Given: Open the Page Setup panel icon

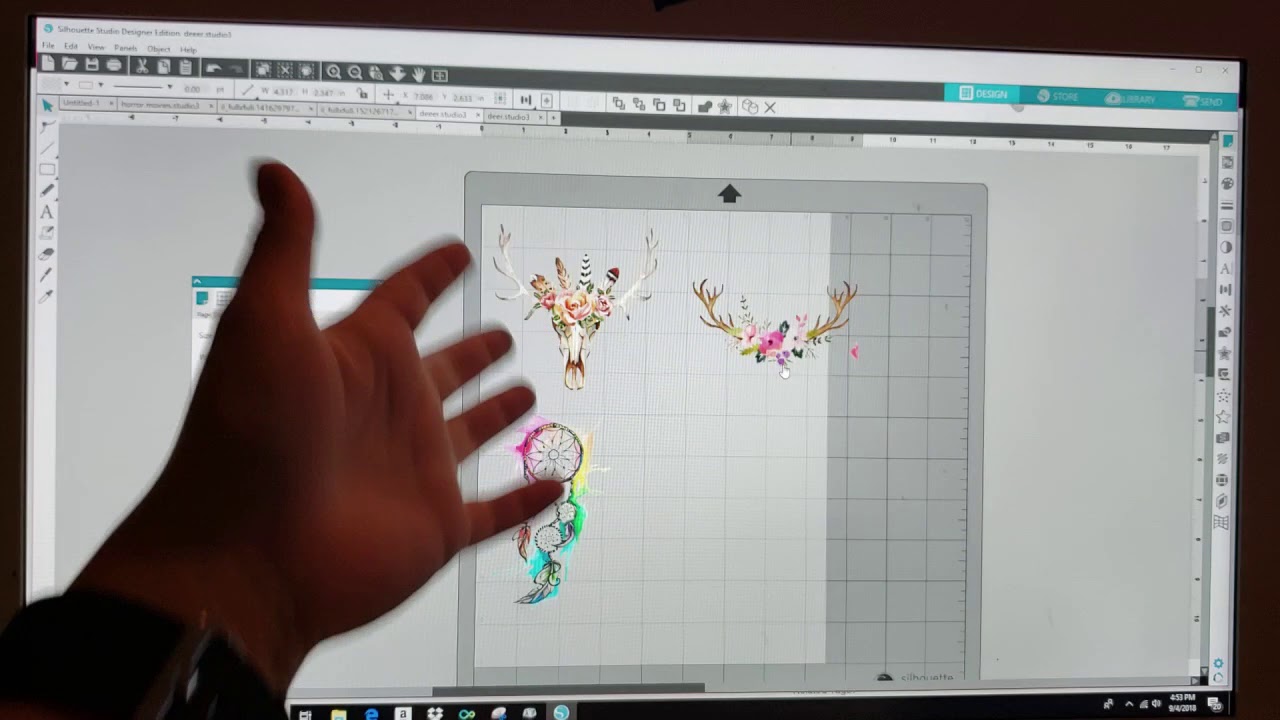Looking at the screenshot, I should coord(1227,141).
